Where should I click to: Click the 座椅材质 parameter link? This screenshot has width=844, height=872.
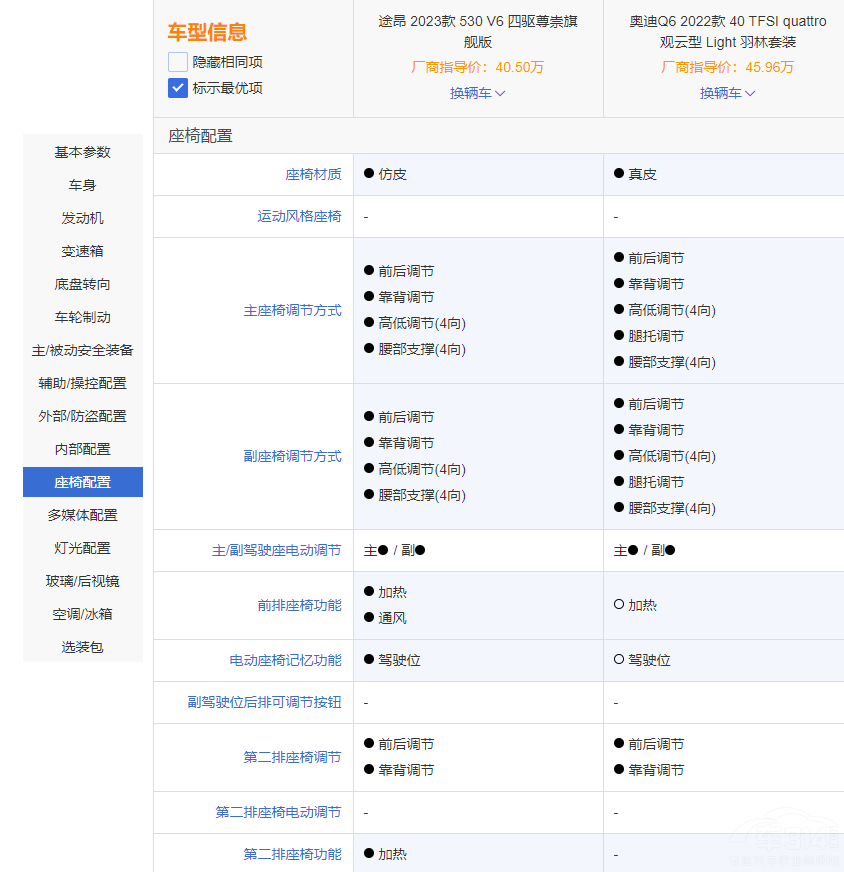313,174
